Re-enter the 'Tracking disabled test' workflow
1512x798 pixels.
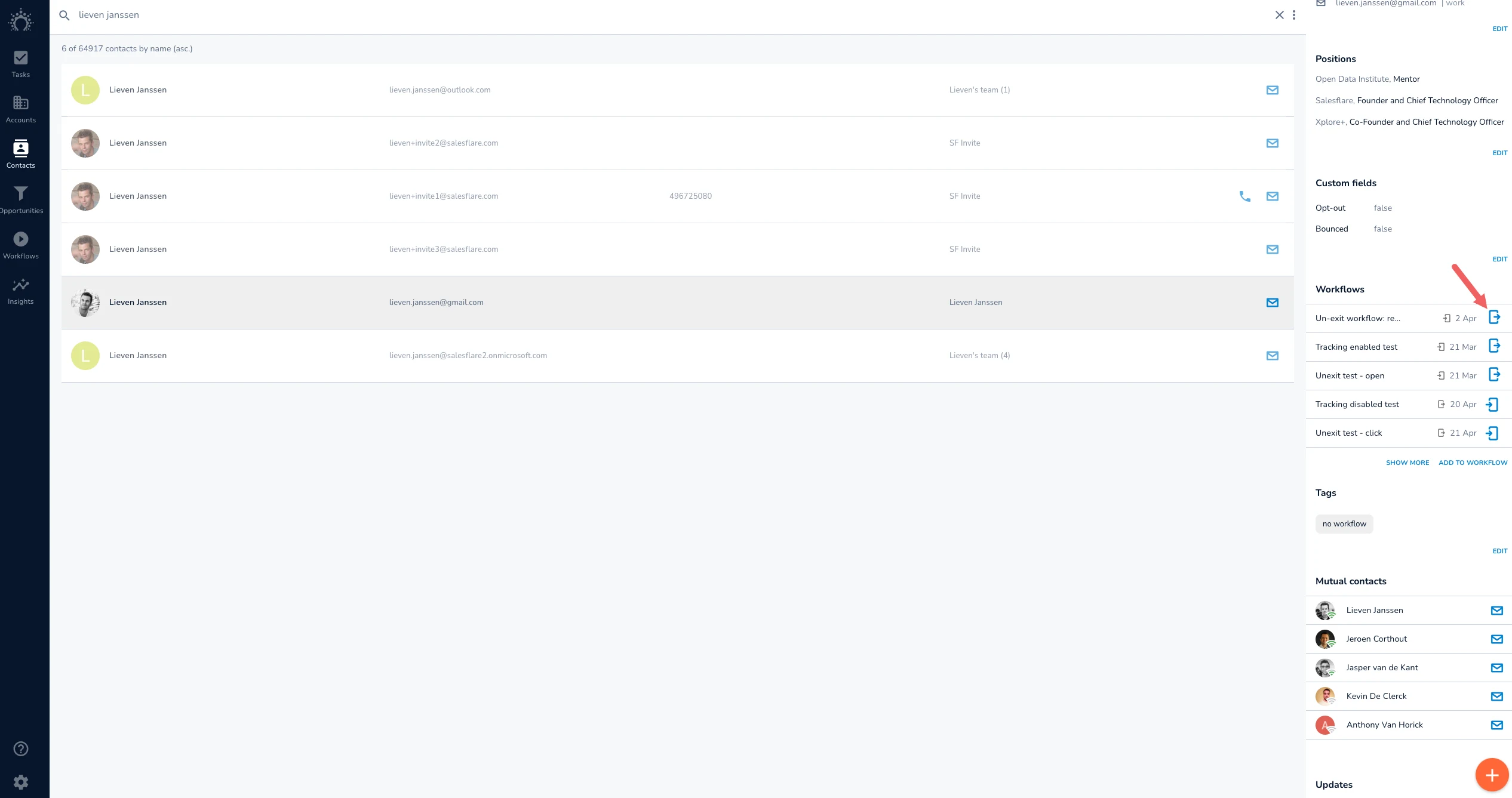[1492, 405]
